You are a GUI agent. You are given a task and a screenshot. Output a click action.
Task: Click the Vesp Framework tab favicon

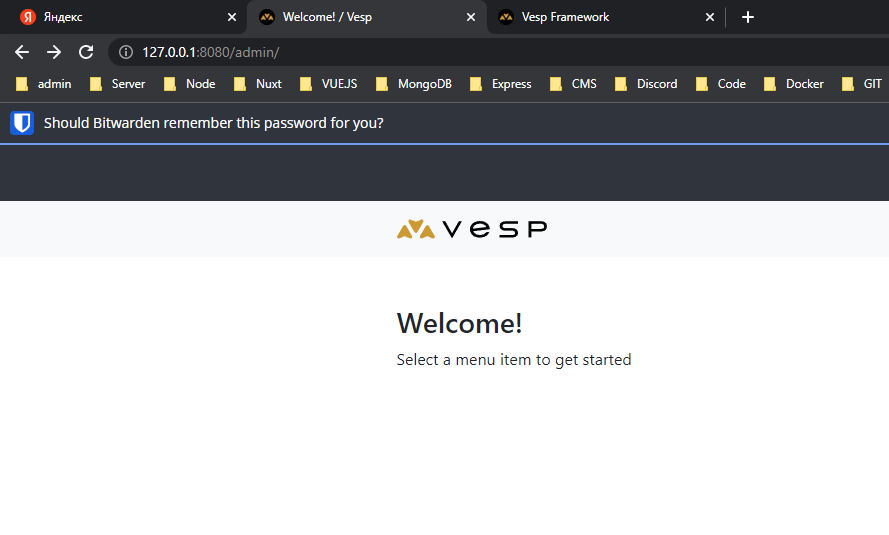tap(506, 17)
